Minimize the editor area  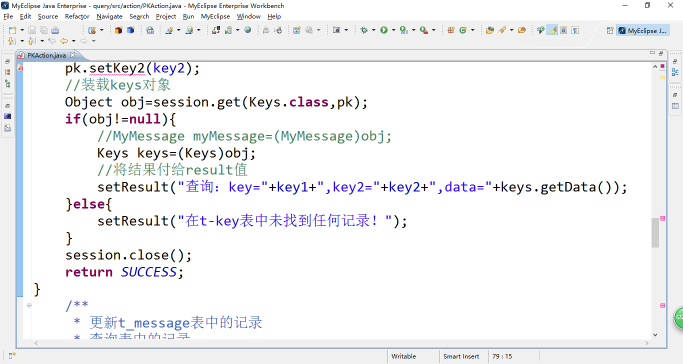click(652, 53)
